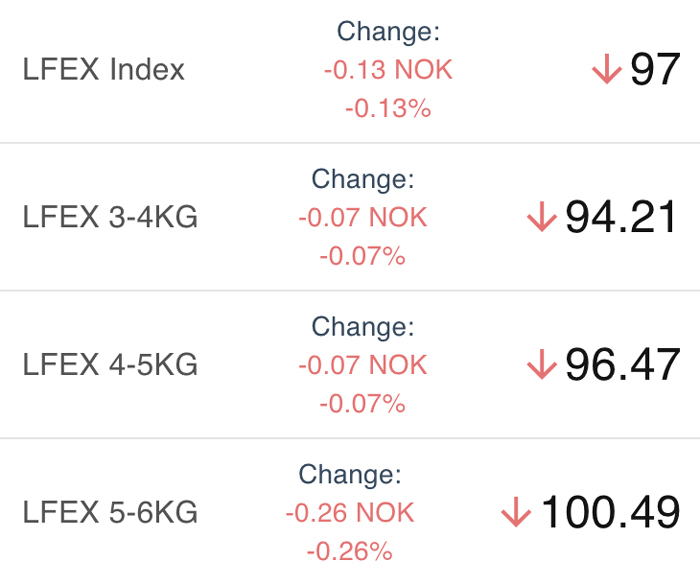Viewport: 700px width, 585px height.
Task: Click the Change: heading in LFEX Index row
Action: [x=388, y=32]
